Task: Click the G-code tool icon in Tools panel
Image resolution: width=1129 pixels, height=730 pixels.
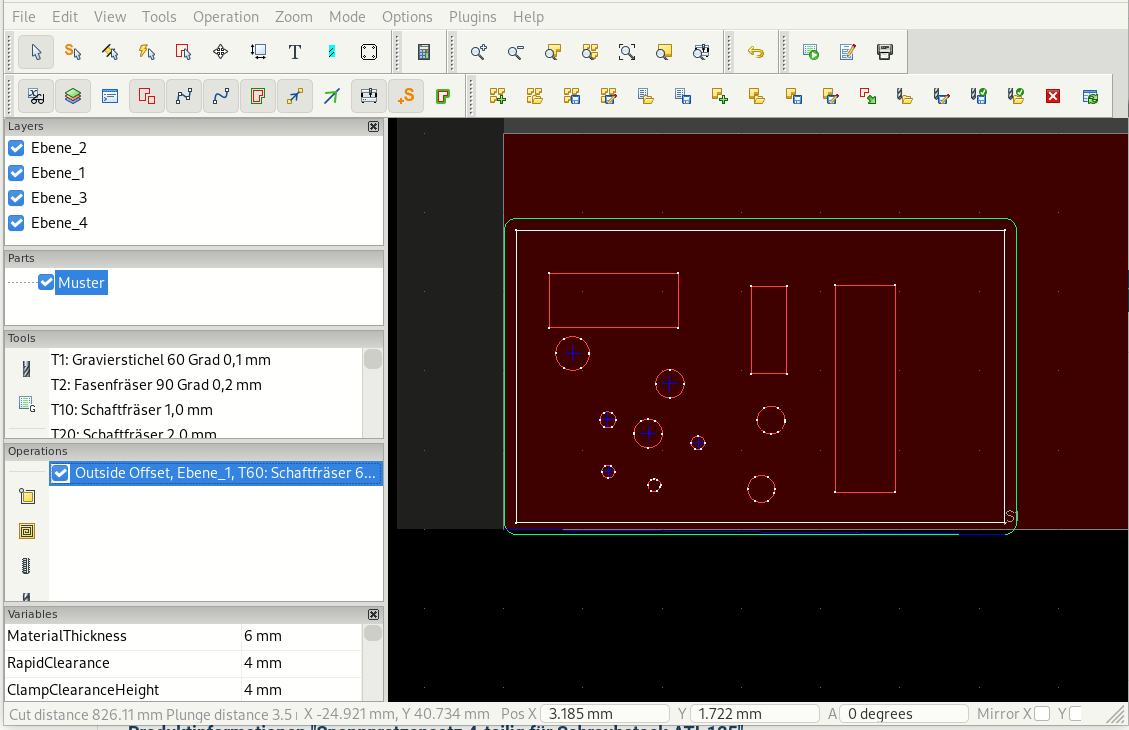Action: click(27, 405)
